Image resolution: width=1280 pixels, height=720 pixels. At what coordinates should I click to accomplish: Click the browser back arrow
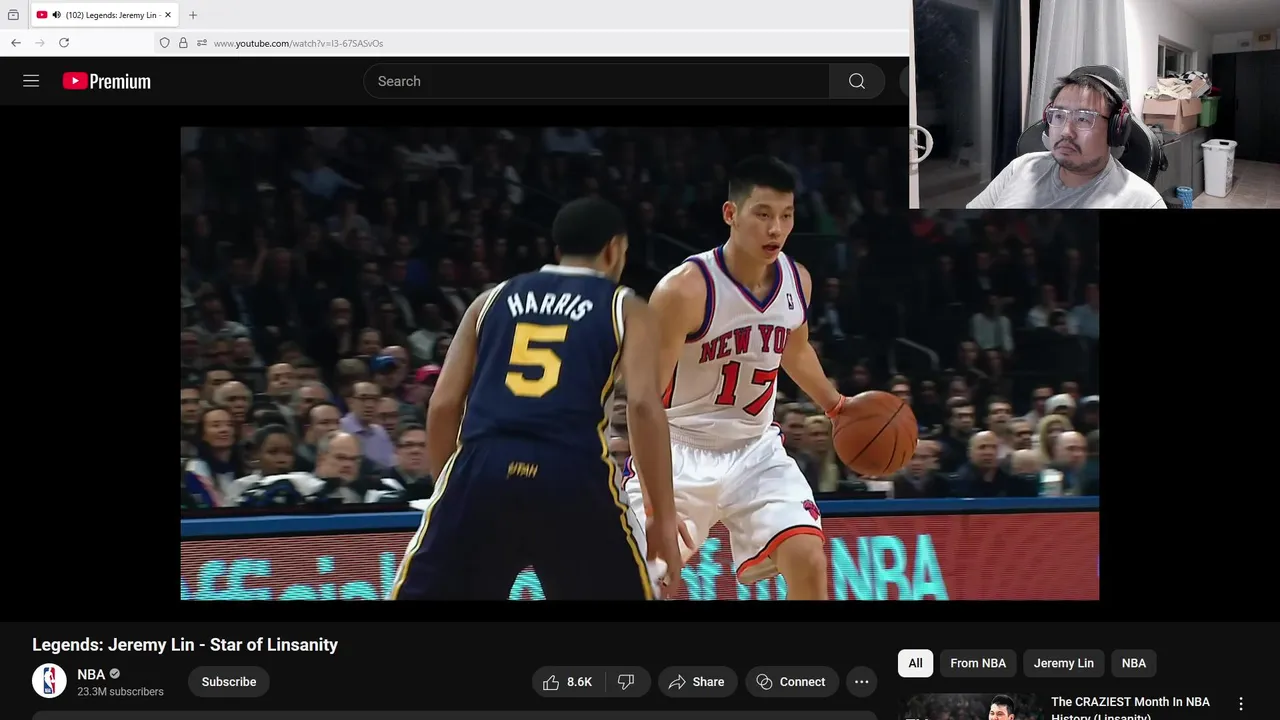pos(16,43)
